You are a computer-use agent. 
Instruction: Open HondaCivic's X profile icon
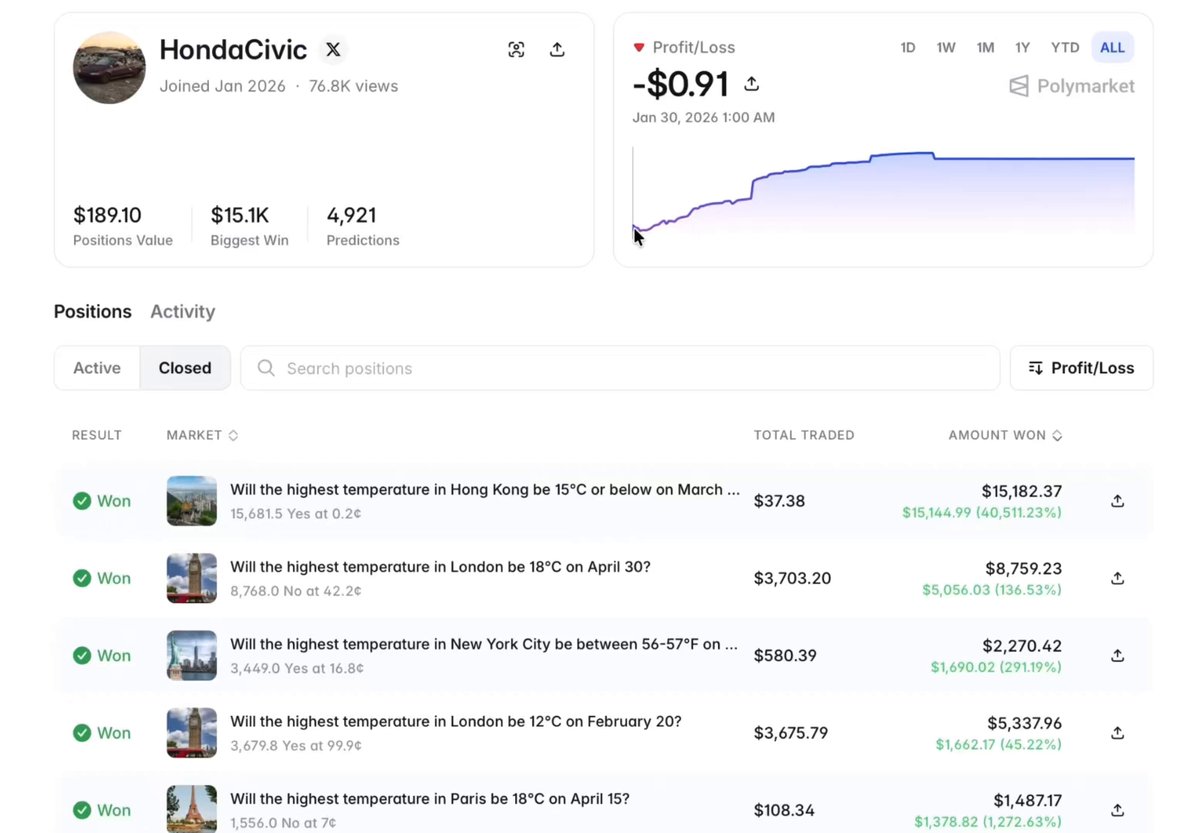click(x=333, y=50)
